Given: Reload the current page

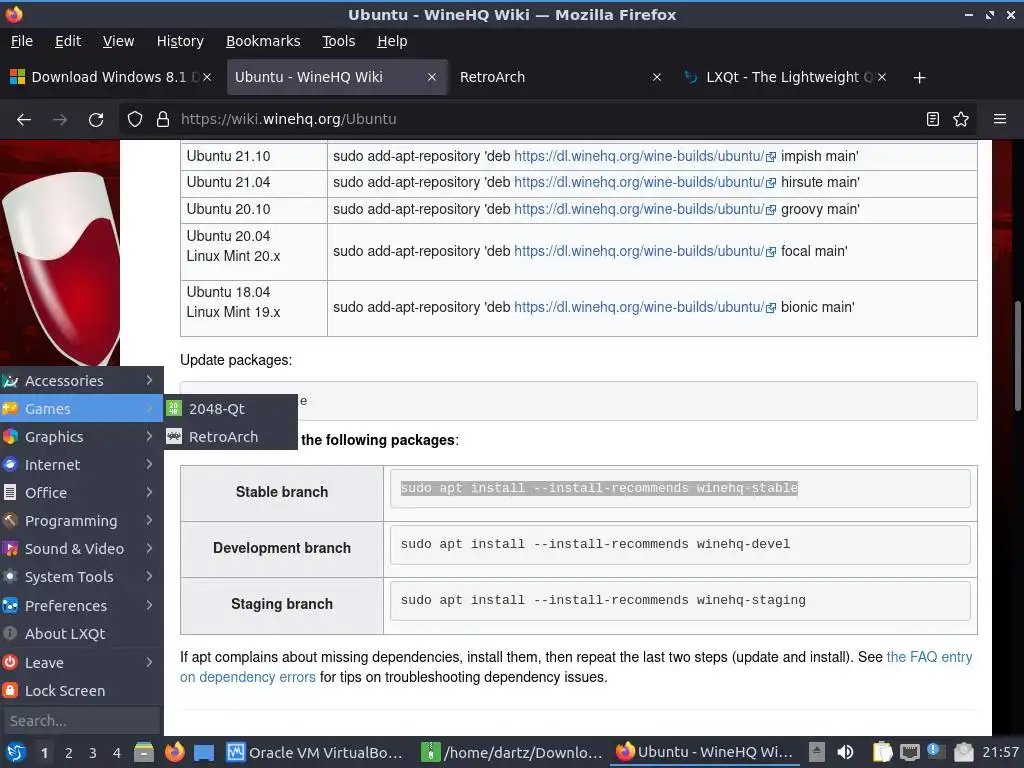Looking at the screenshot, I should [x=96, y=120].
